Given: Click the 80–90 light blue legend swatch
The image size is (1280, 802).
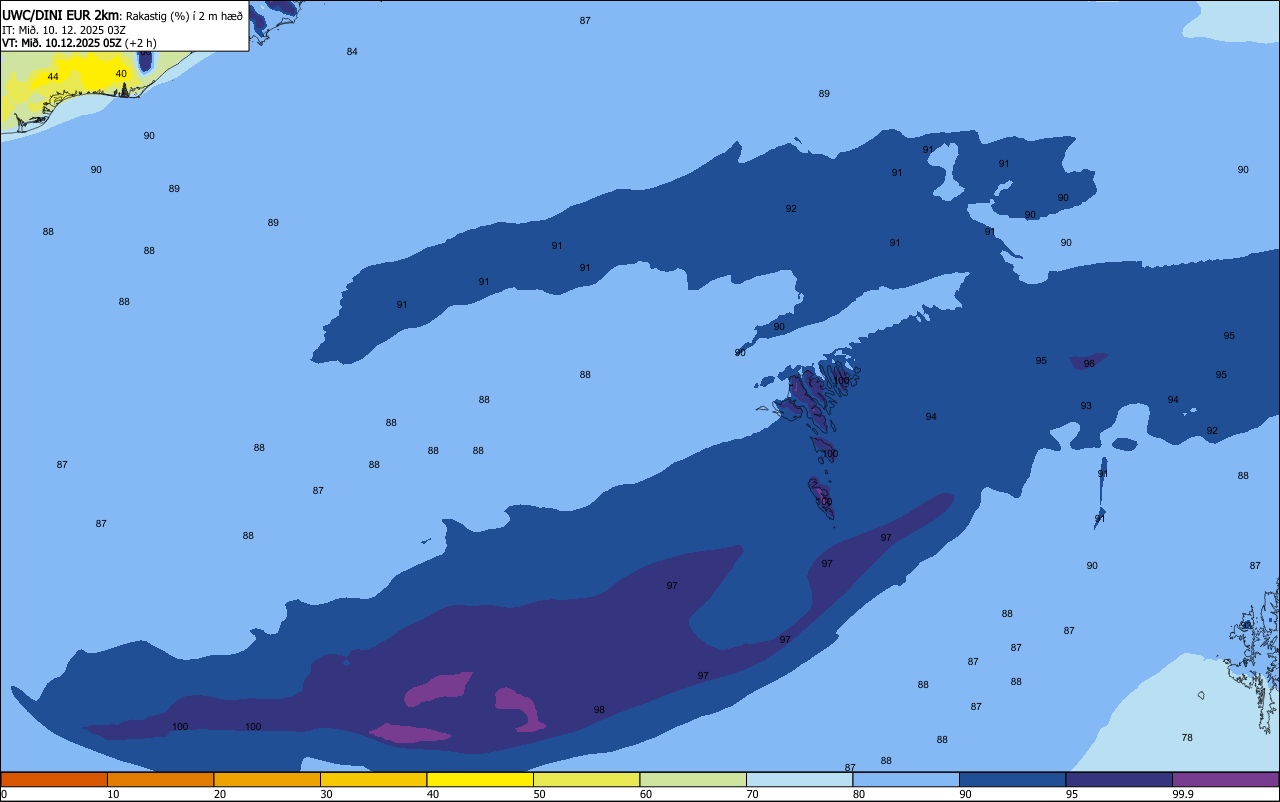Looking at the screenshot, I should (x=906, y=779).
